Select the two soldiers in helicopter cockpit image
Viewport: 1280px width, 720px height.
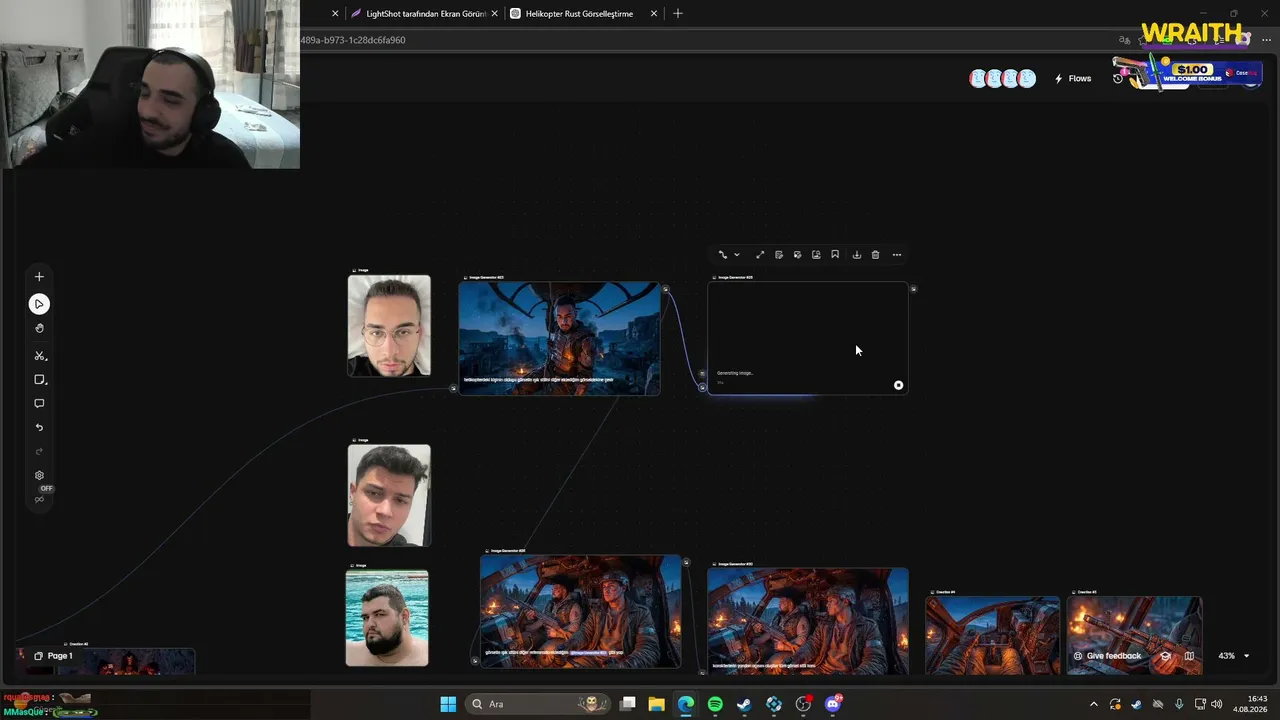pyautogui.click(x=580, y=612)
